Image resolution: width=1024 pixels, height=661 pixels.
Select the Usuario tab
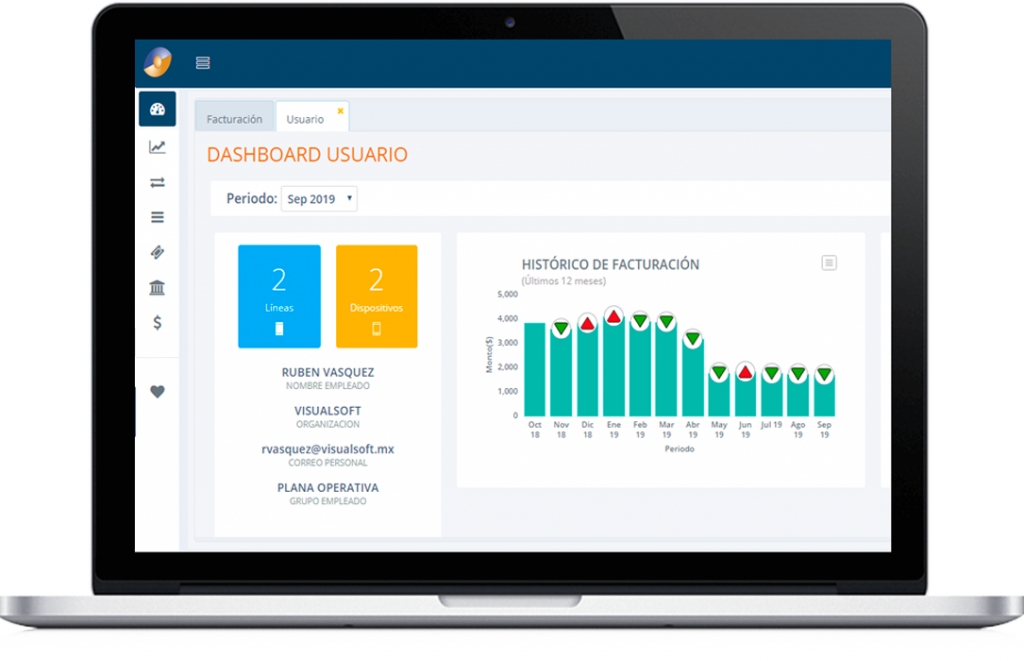pyautogui.click(x=305, y=119)
